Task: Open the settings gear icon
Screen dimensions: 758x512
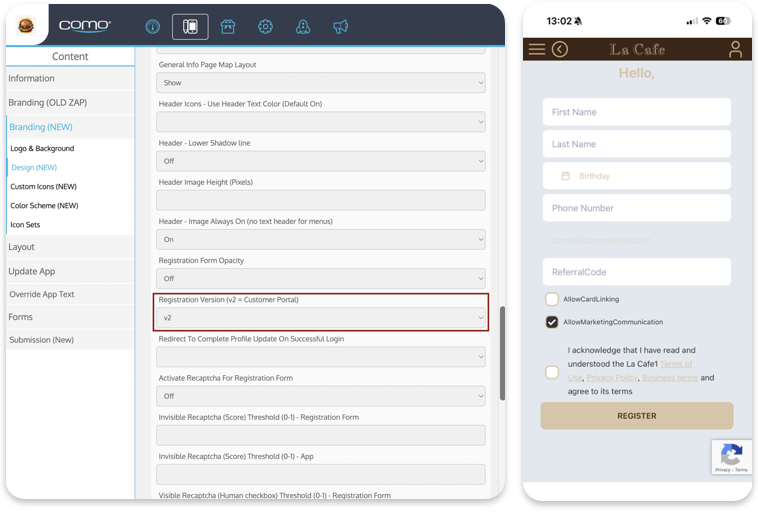Action: (265, 26)
